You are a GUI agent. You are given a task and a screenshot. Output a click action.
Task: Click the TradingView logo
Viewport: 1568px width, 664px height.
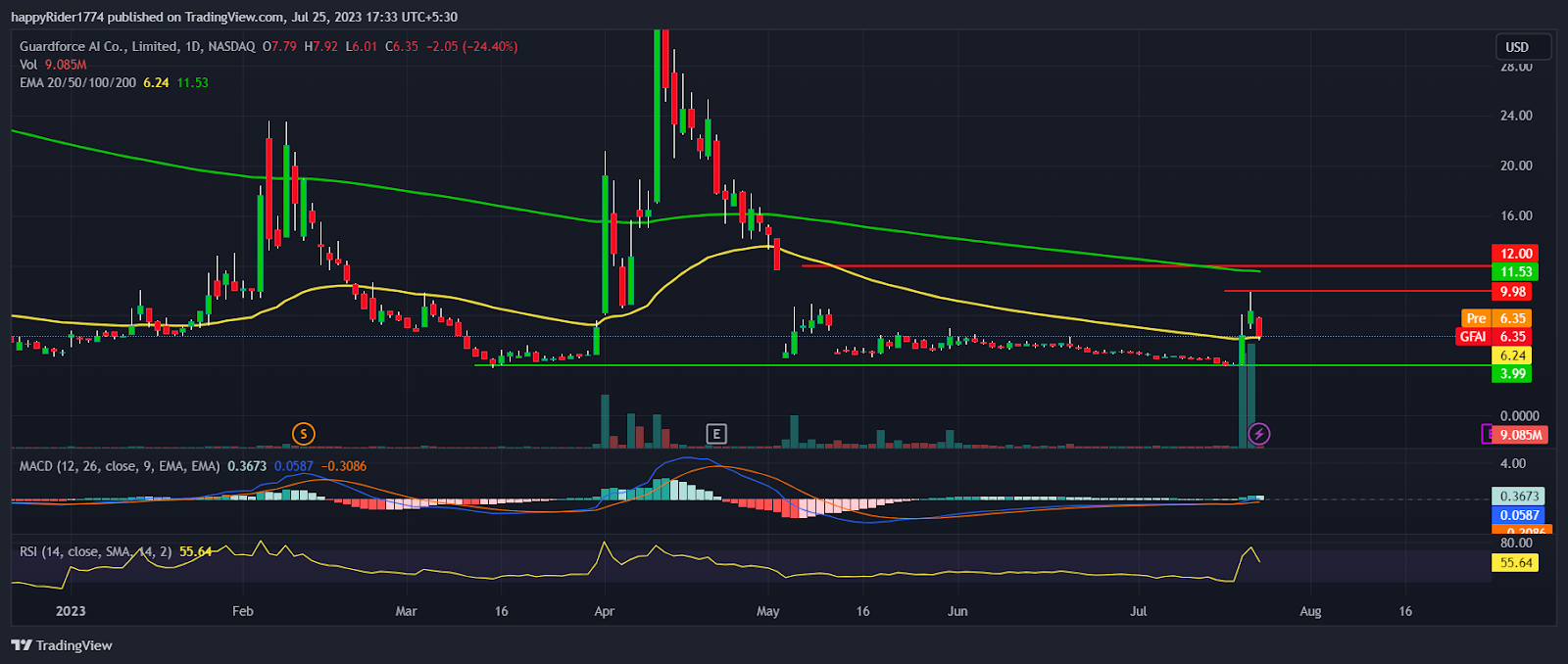pos(62,645)
